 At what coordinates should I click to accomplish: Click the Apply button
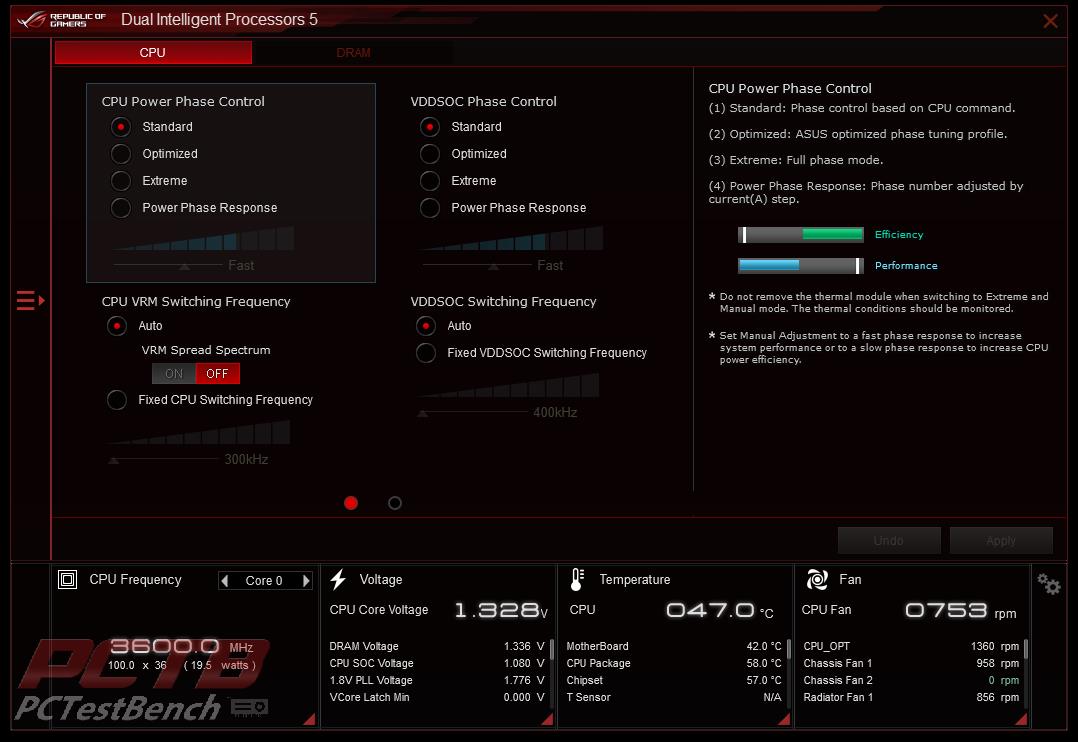click(1001, 541)
